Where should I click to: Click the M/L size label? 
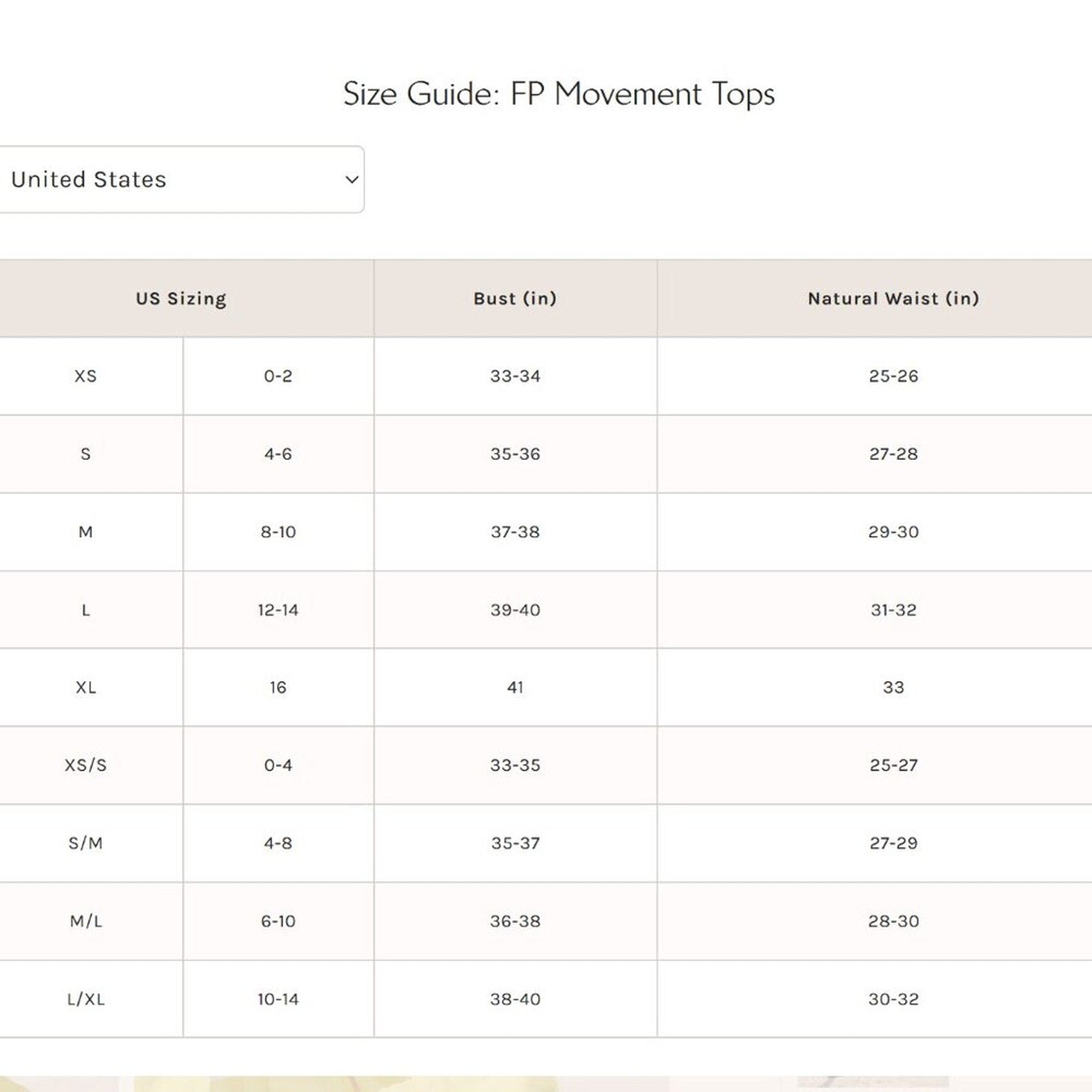(x=85, y=921)
